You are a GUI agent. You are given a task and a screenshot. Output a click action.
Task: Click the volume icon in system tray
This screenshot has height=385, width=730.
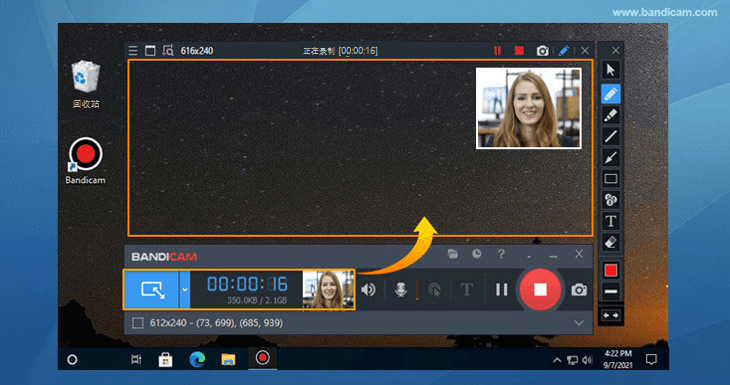[x=588, y=360]
